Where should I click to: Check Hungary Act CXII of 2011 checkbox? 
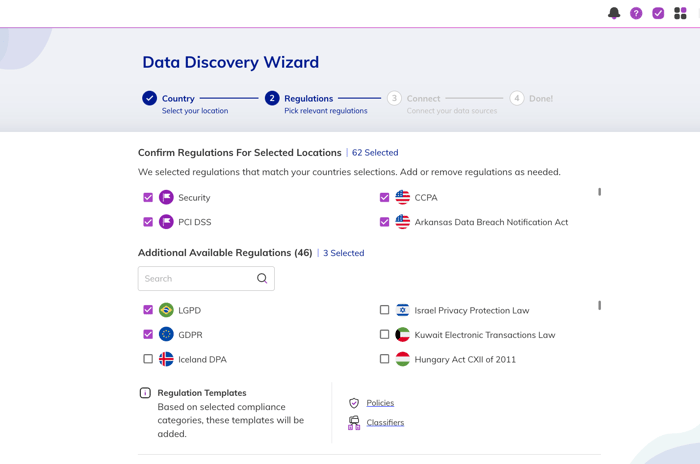384,359
